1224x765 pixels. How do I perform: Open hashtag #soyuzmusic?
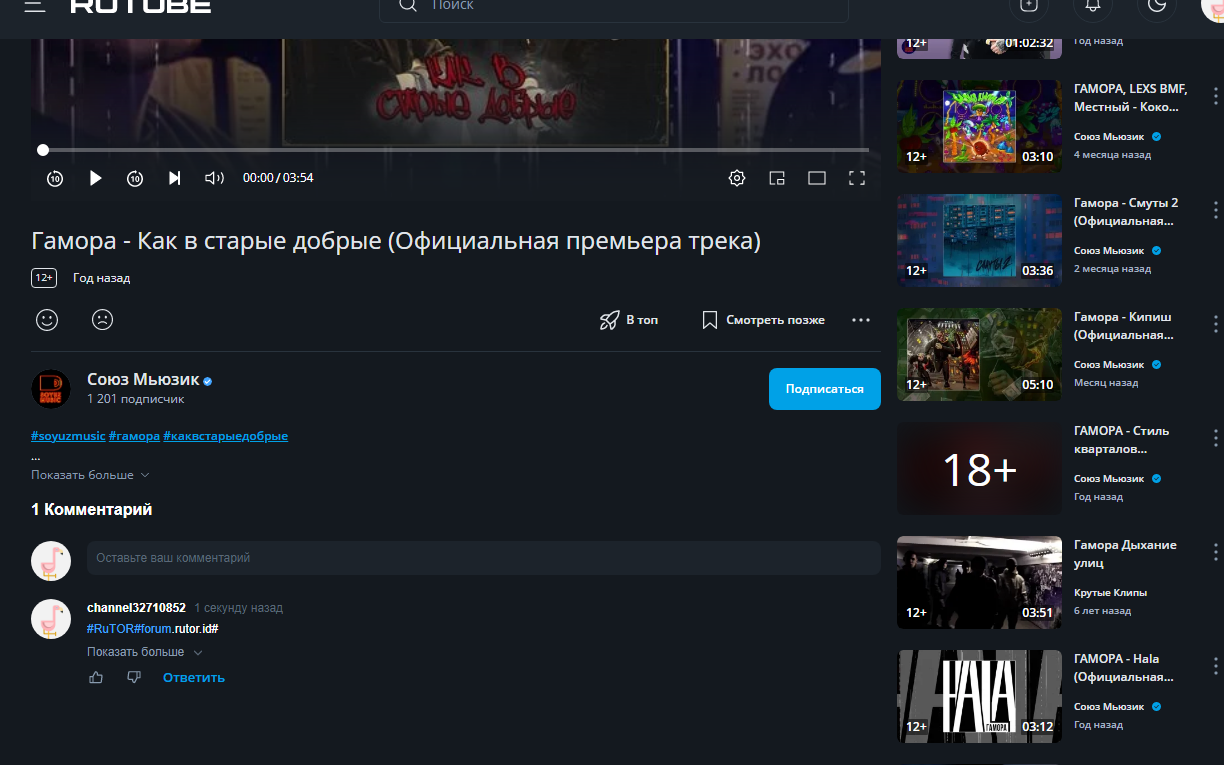pyautogui.click(x=68, y=436)
